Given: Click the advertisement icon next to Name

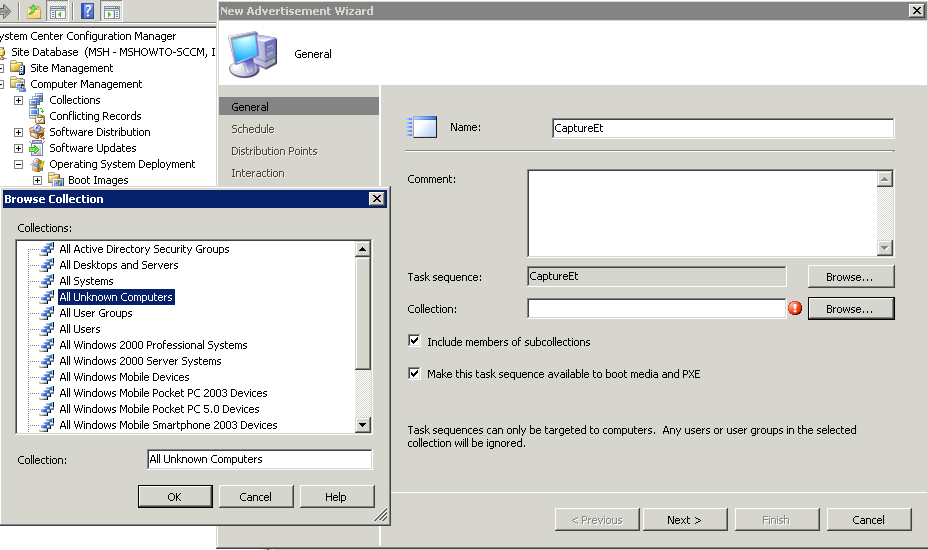Looking at the screenshot, I should pos(422,127).
